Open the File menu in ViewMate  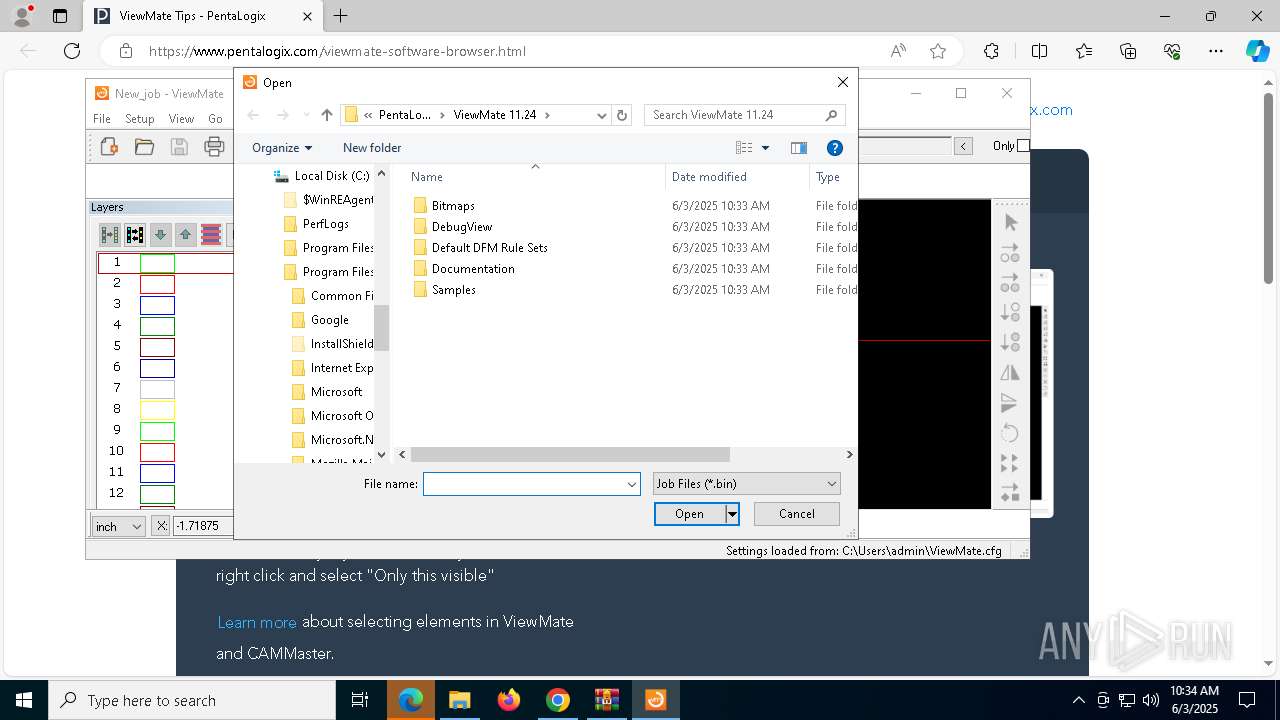[102, 118]
